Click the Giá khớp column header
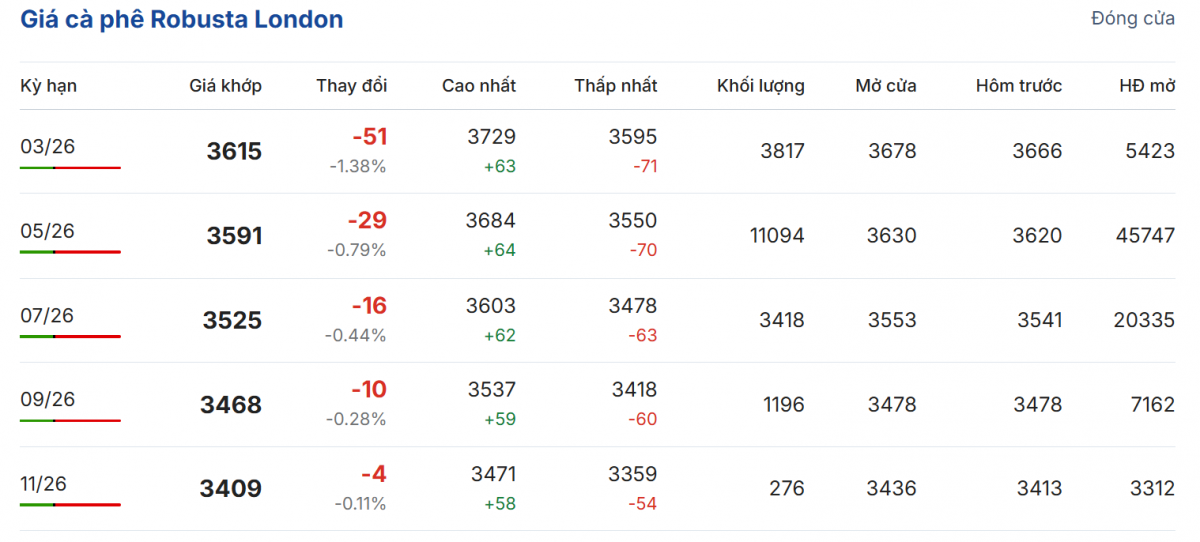The height and width of the screenshot is (542, 1200). point(225,86)
